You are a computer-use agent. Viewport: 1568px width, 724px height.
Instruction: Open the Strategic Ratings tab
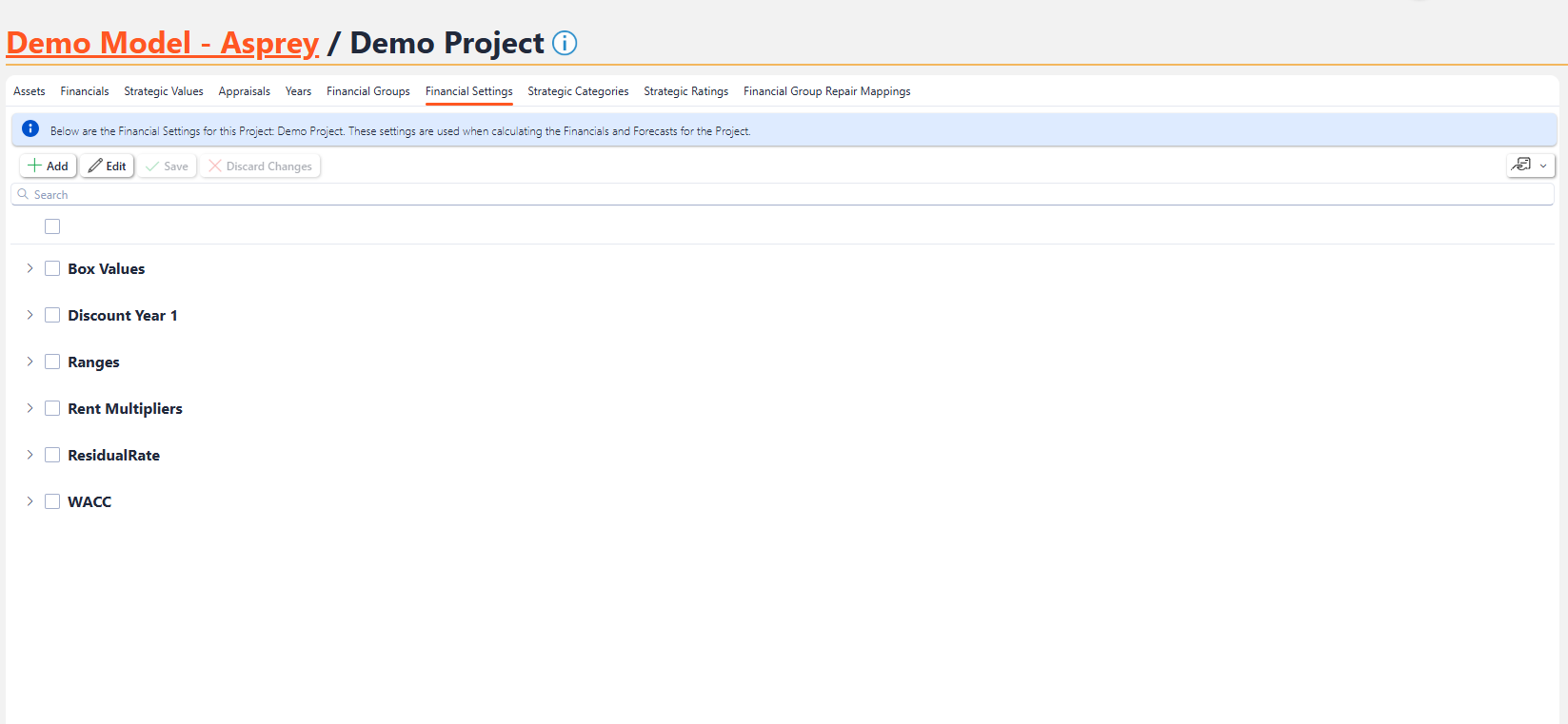click(685, 91)
